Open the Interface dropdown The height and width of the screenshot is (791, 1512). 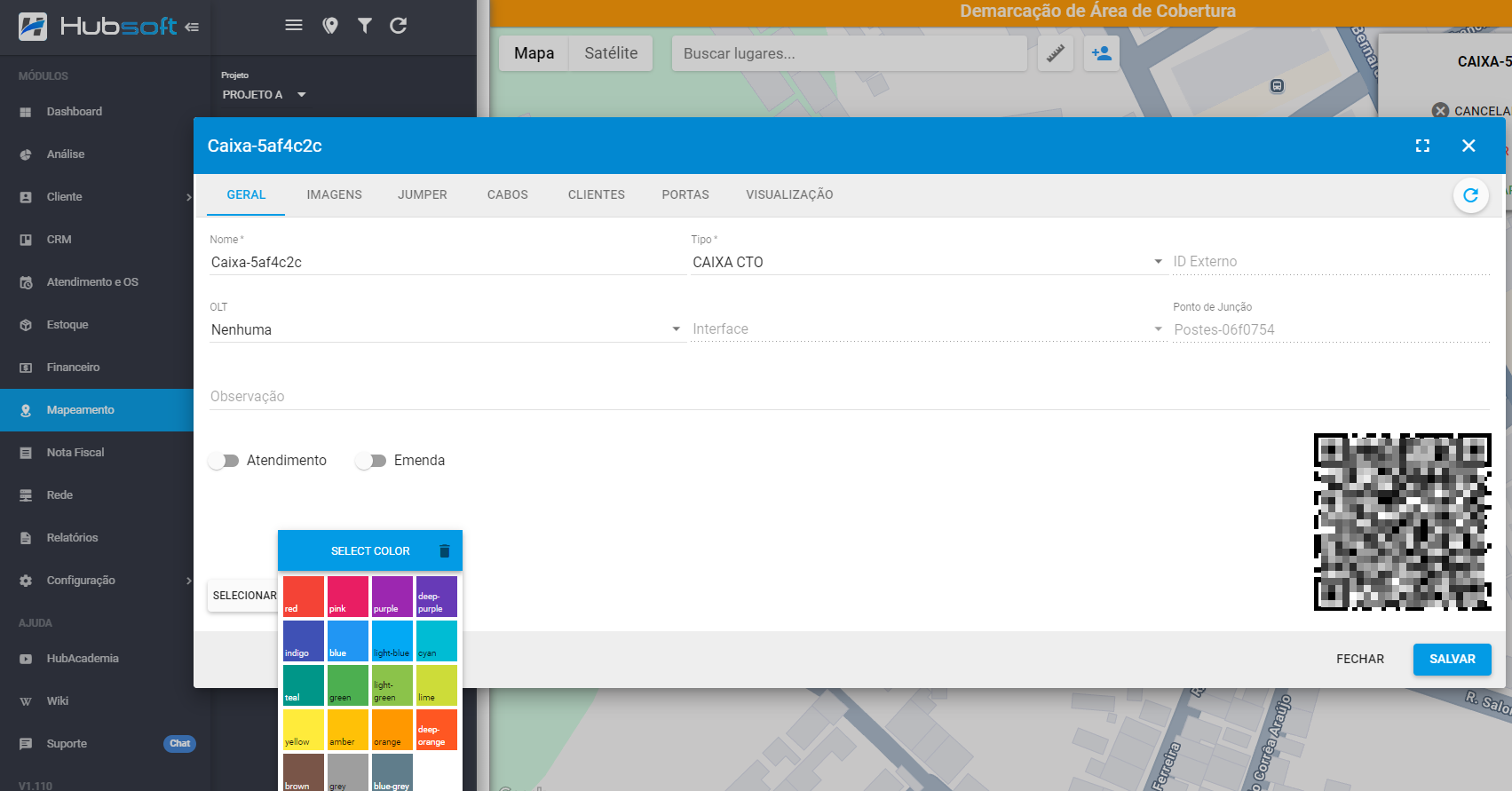point(928,329)
